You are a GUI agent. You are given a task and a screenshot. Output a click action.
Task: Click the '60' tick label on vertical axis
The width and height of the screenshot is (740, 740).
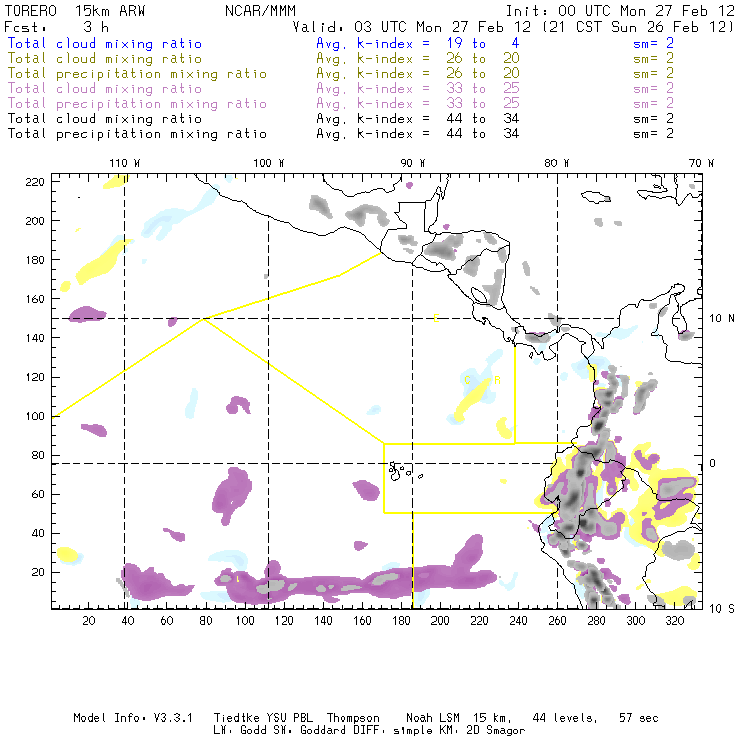[x=38, y=494]
